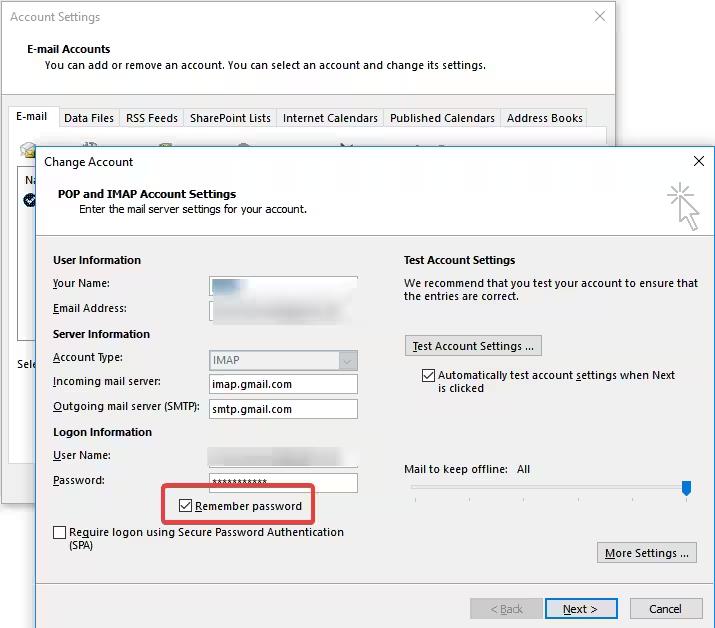Screen dimensions: 715x628
Task: Open the SharePoint Lists tab
Action: coord(230,118)
